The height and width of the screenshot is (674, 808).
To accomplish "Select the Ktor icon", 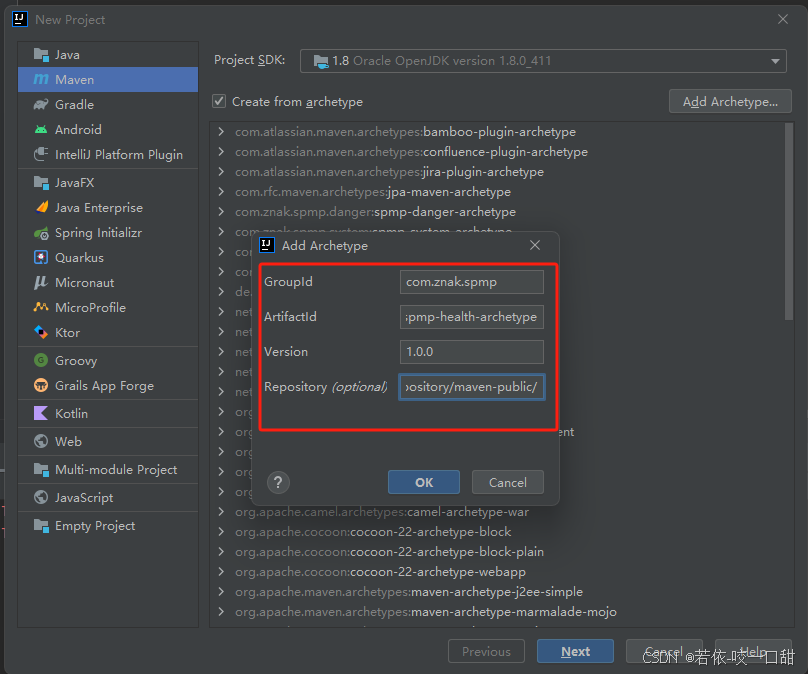I will (x=41, y=332).
